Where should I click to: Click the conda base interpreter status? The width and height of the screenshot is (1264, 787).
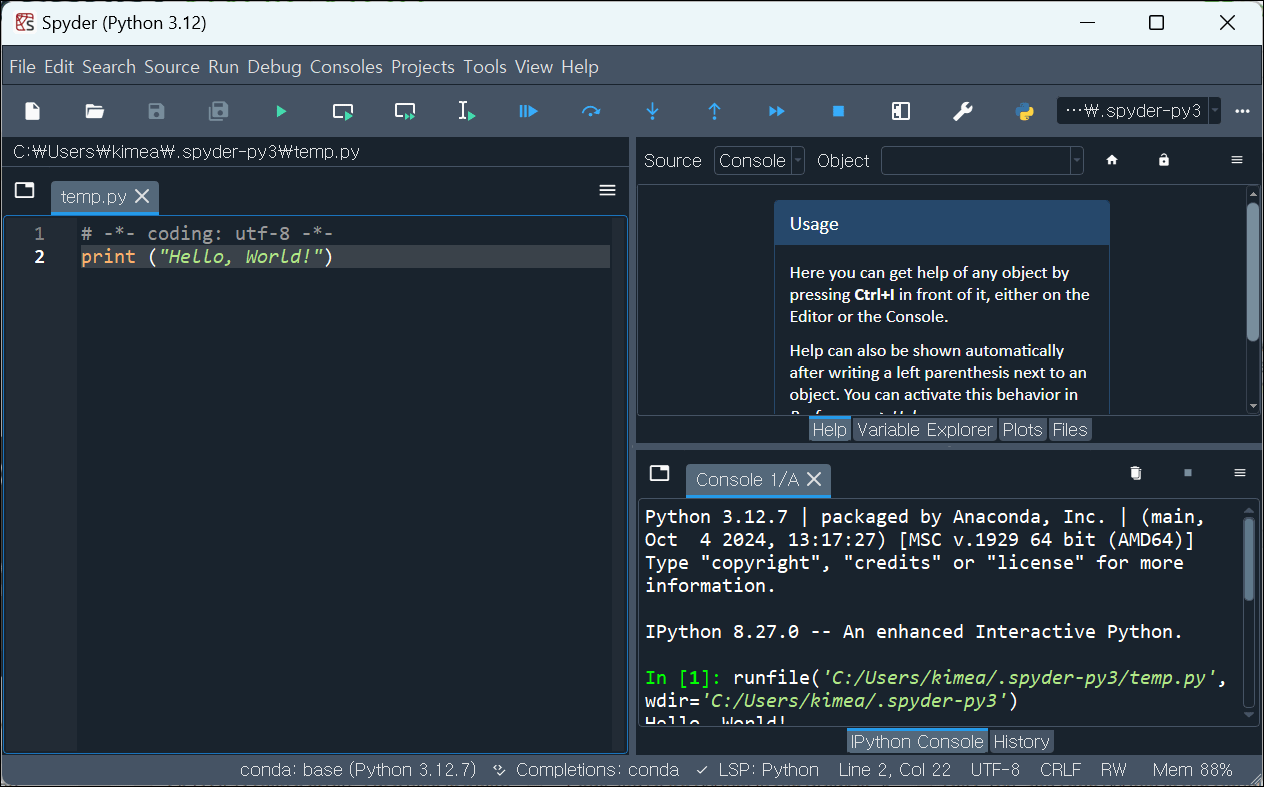(358, 770)
